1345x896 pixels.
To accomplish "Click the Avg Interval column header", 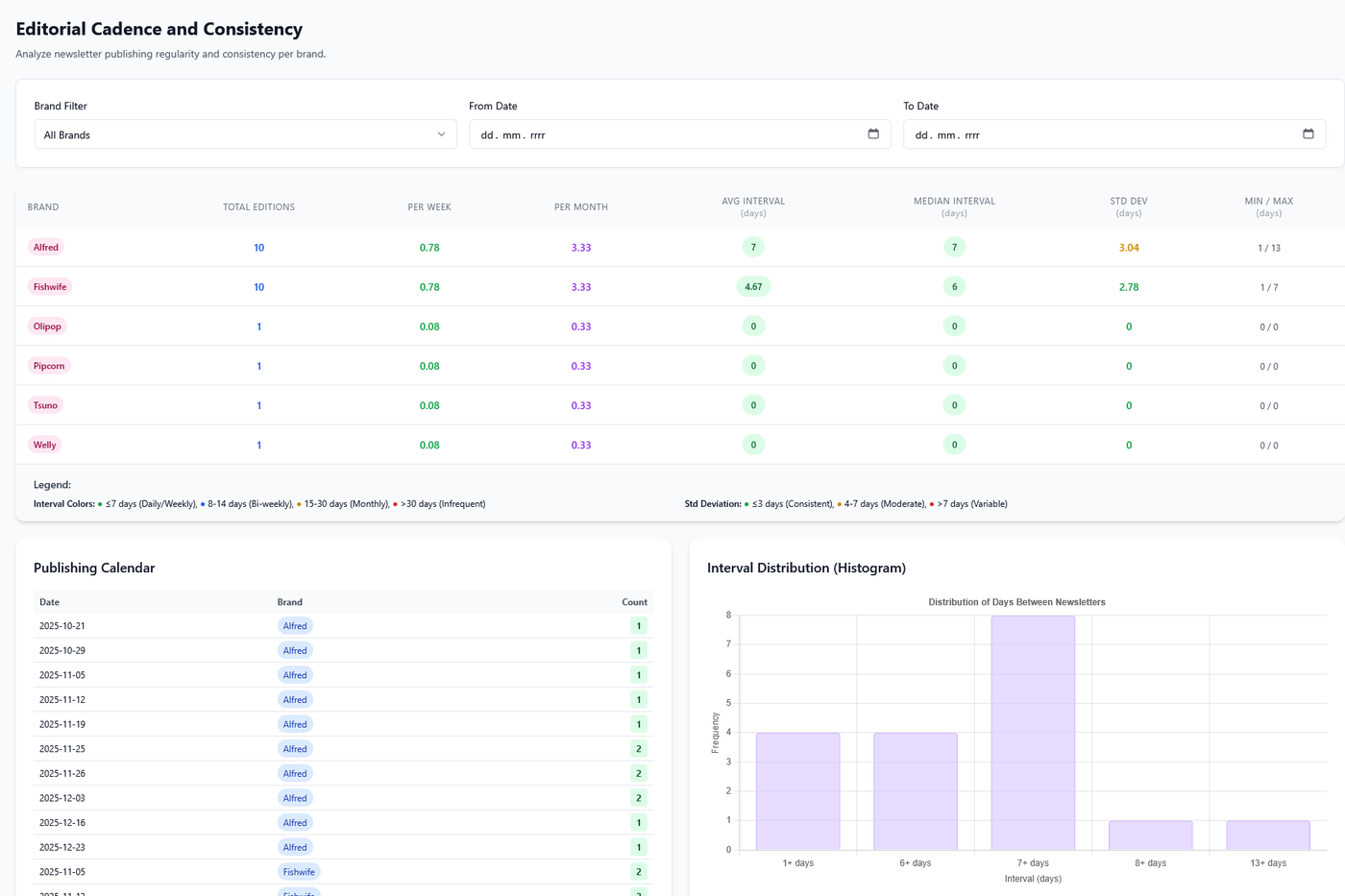I will (753, 206).
